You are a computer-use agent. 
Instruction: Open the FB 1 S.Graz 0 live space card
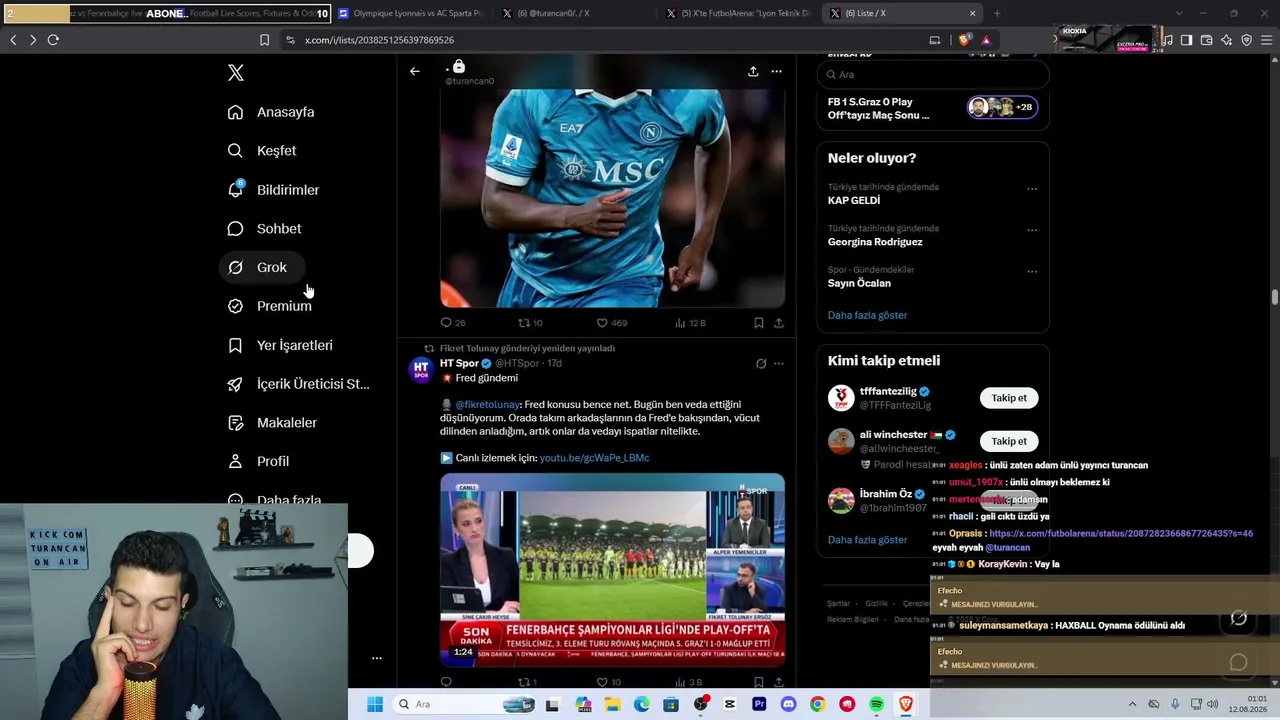tap(933, 108)
